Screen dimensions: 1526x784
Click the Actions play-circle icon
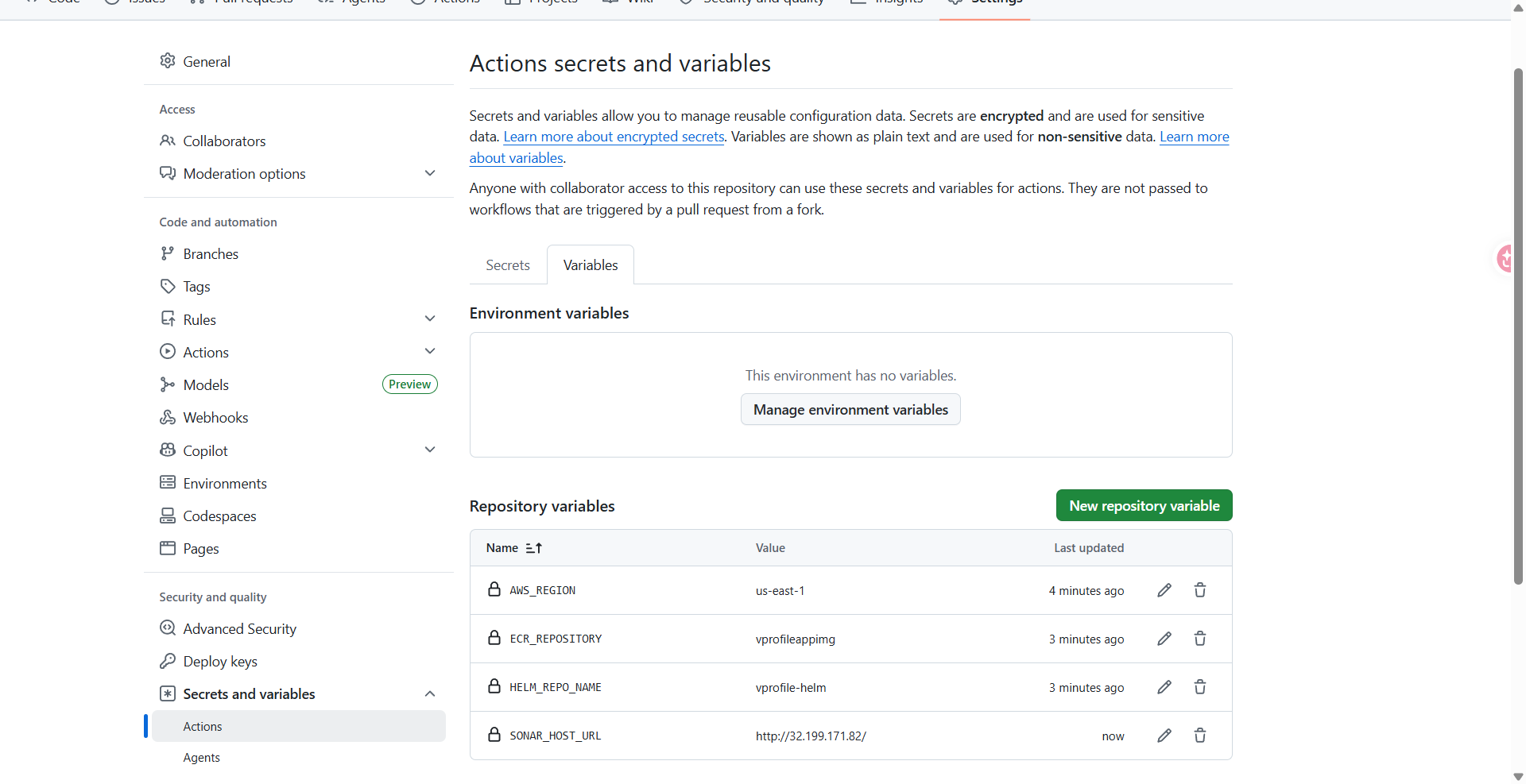point(167,351)
